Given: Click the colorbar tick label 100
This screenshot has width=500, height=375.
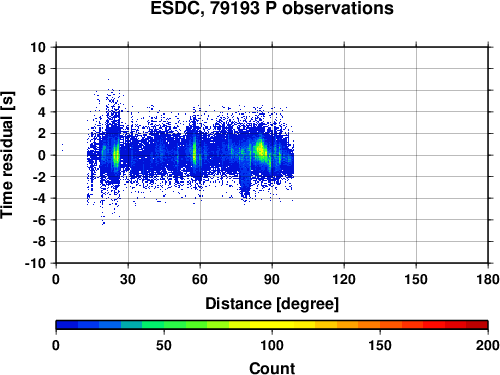Looking at the screenshot, I should 272,345.
